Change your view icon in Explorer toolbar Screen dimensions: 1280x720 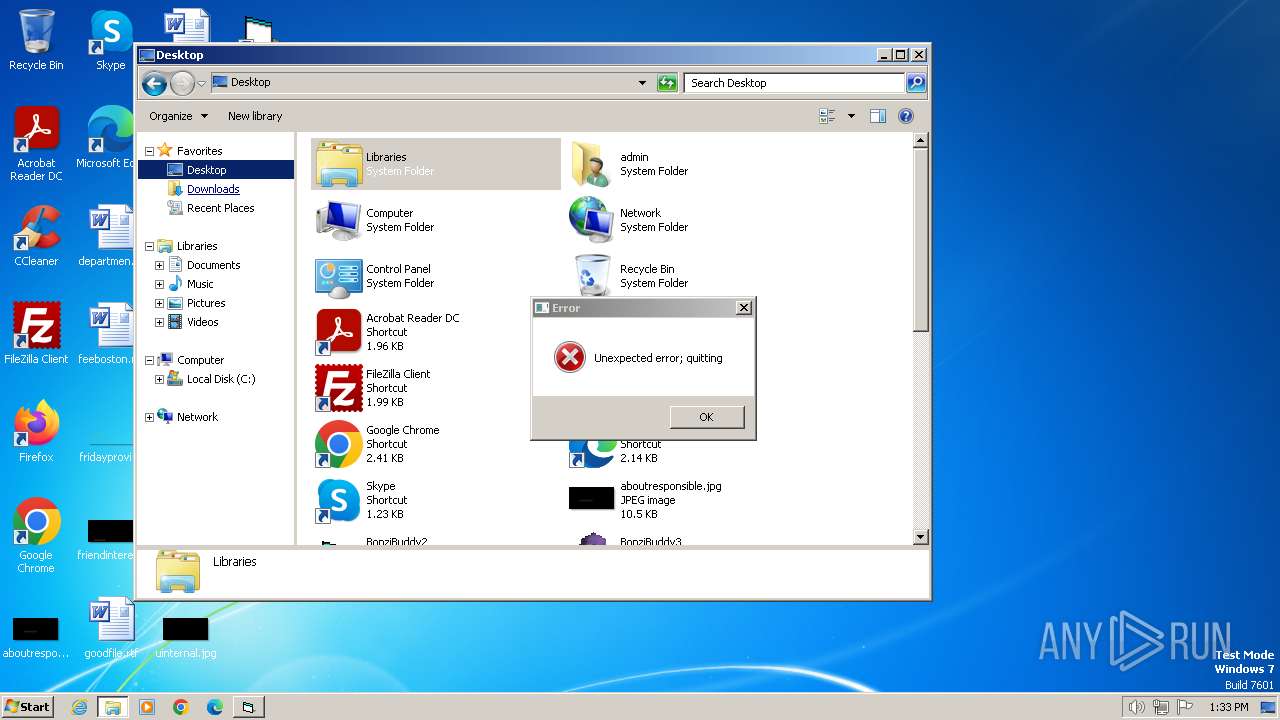click(827, 116)
